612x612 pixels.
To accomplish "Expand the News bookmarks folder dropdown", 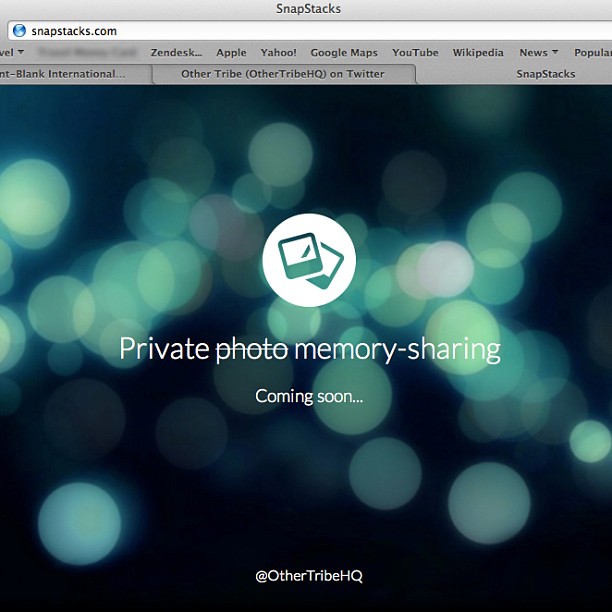I will click(x=539, y=52).
